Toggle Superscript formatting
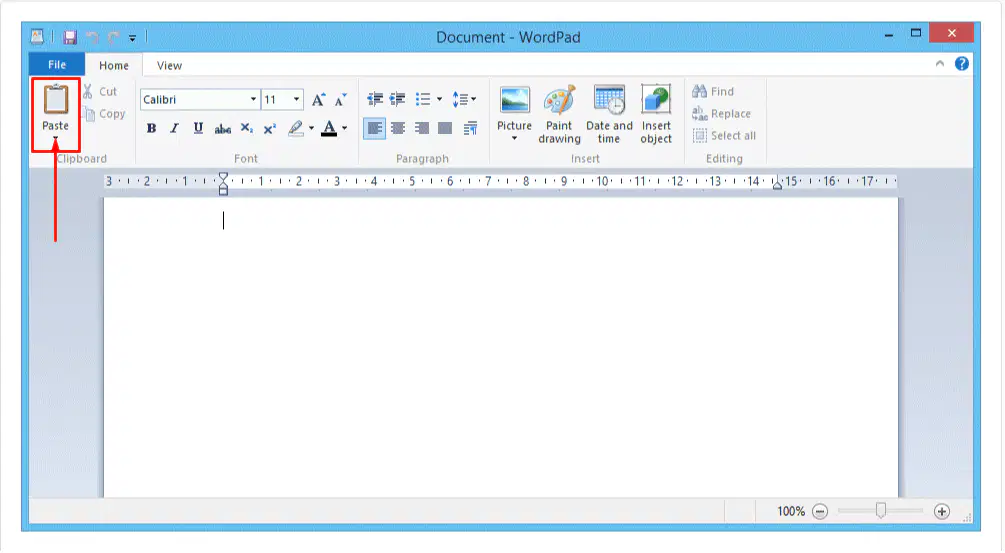This screenshot has height=553, width=1005. pyautogui.click(x=270, y=128)
